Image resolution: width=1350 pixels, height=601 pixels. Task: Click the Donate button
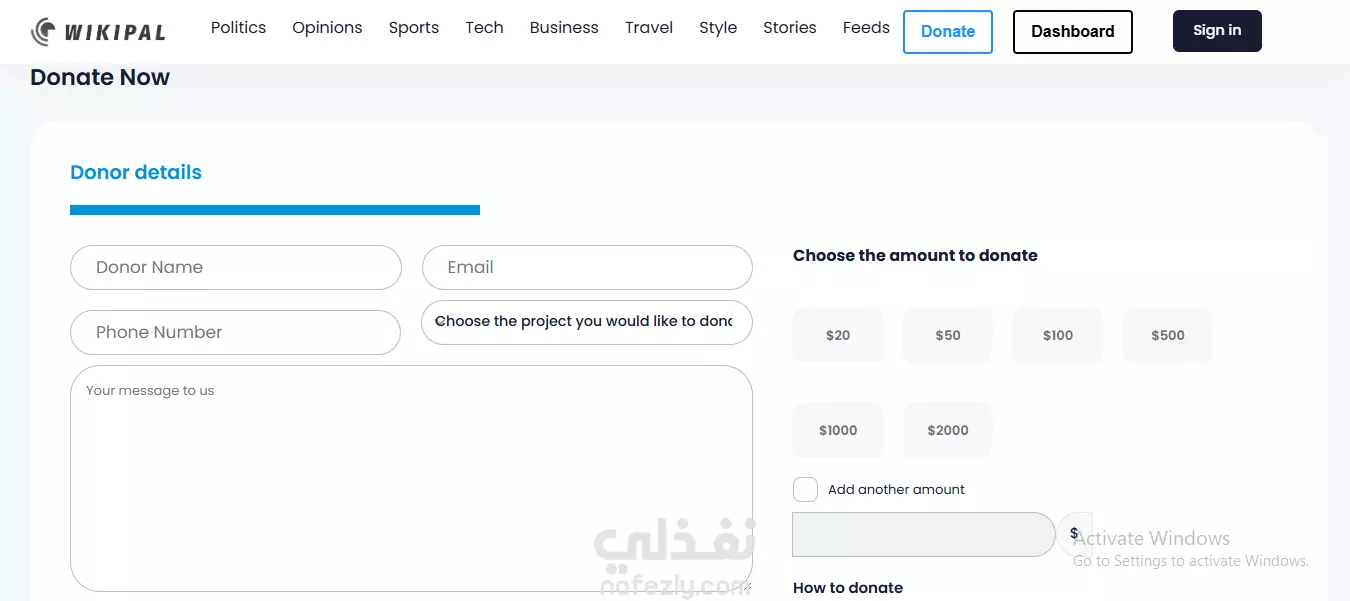pyautogui.click(x=947, y=32)
